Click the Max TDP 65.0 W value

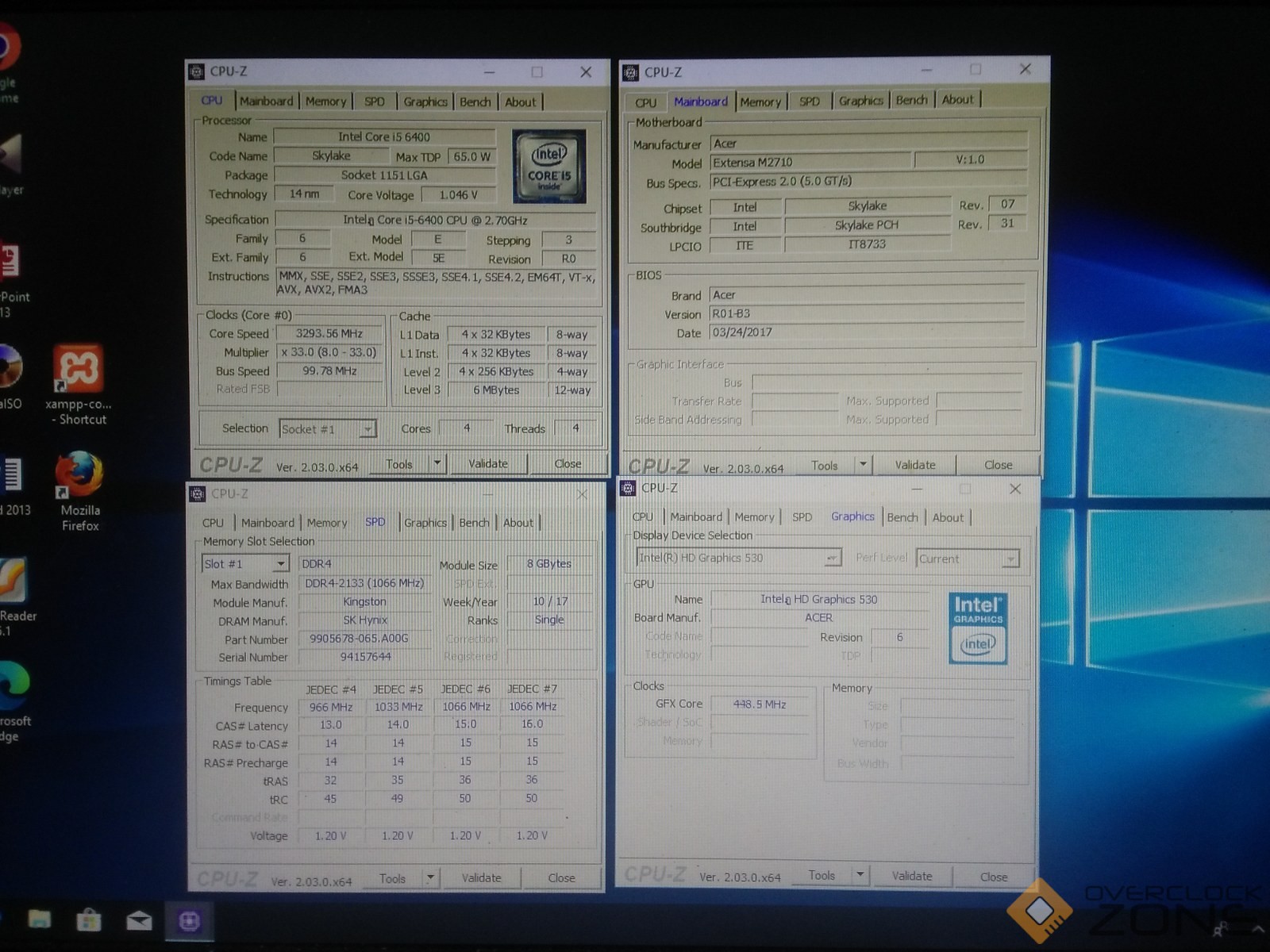point(471,156)
